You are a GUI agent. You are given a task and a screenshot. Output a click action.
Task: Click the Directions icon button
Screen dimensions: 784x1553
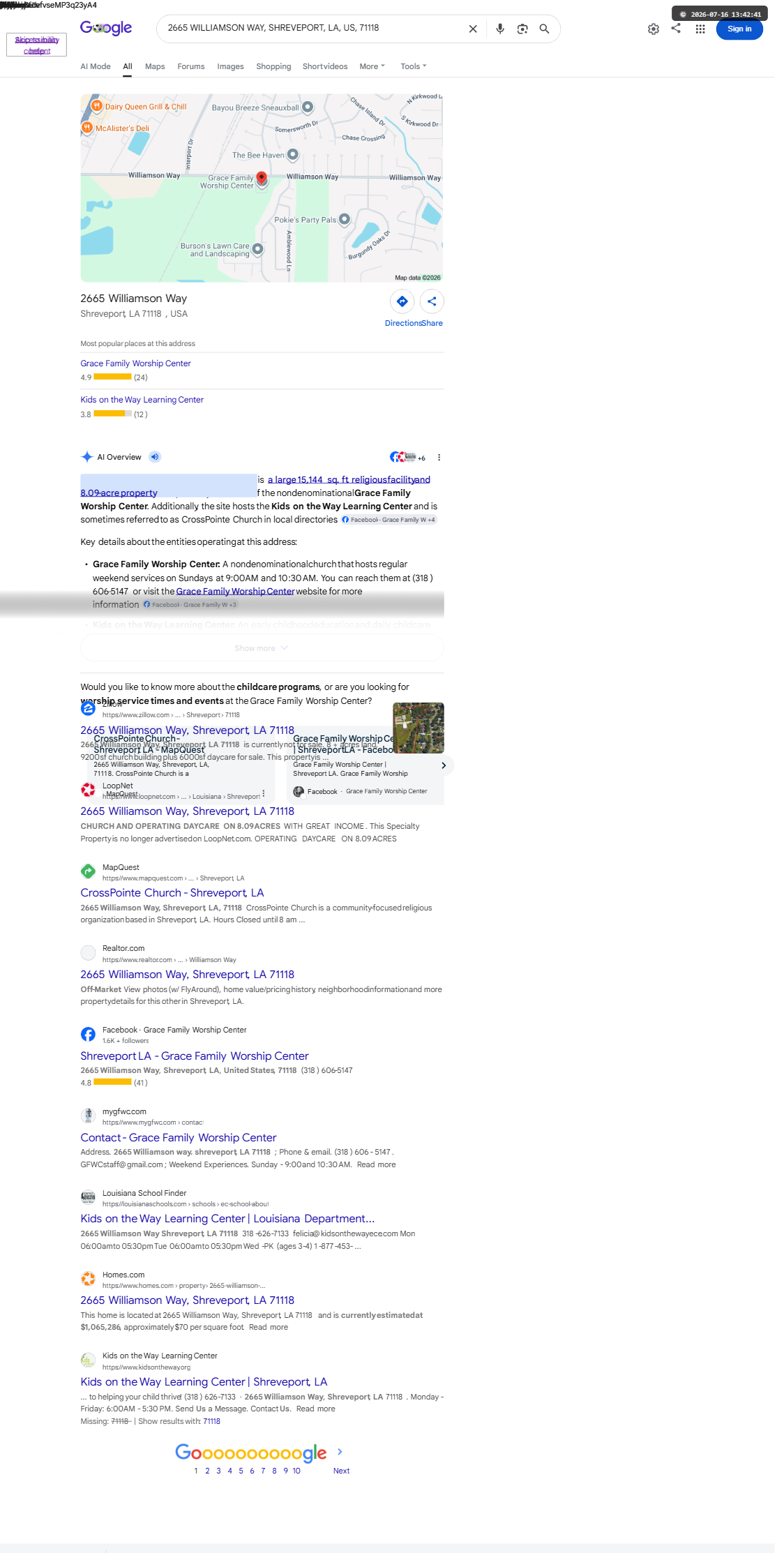click(402, 301)
